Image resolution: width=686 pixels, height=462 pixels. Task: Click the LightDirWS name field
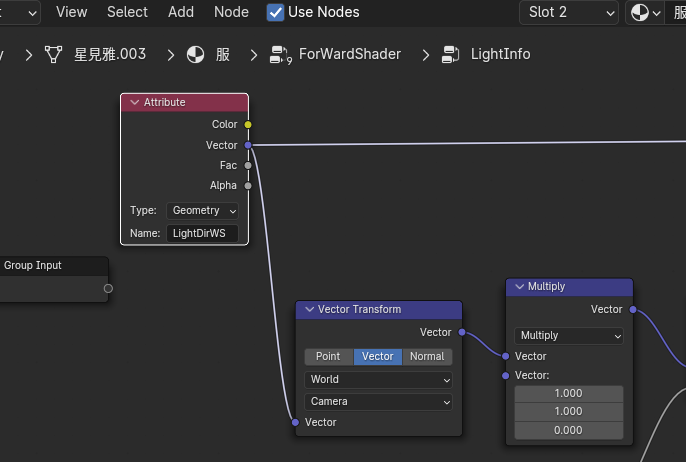click(204, 233)
